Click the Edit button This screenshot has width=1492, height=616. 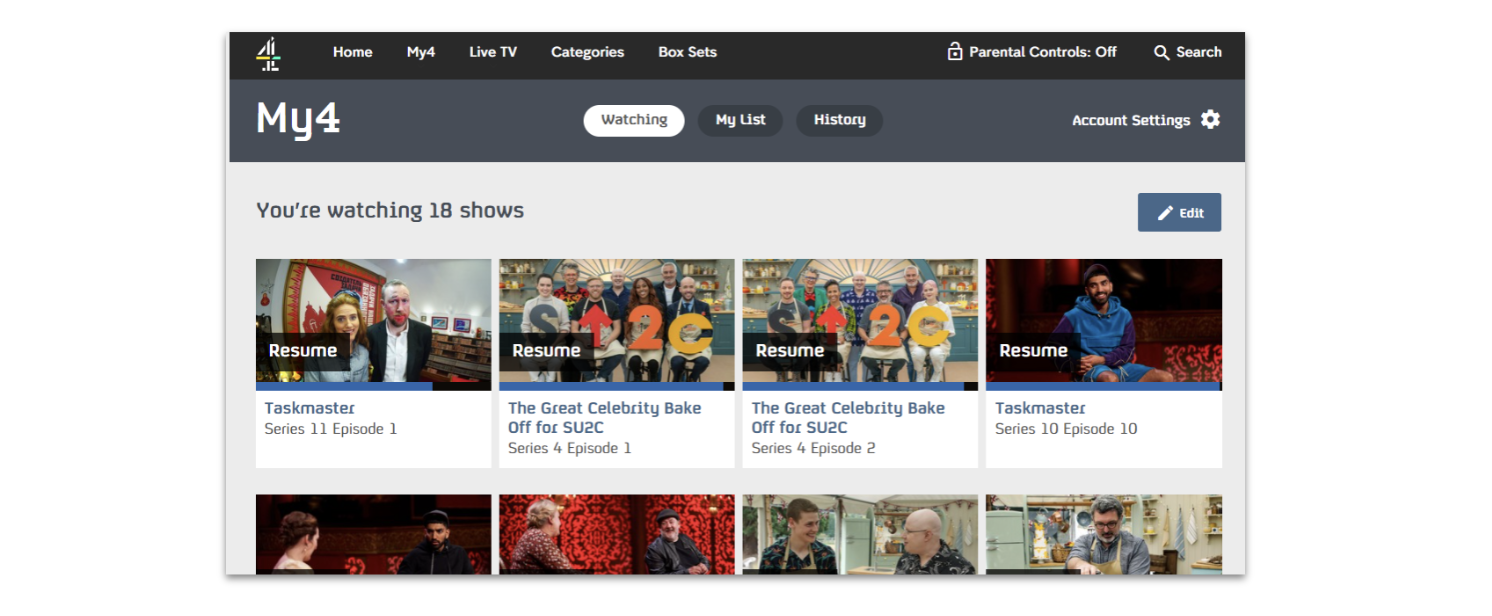(1179, 212)
